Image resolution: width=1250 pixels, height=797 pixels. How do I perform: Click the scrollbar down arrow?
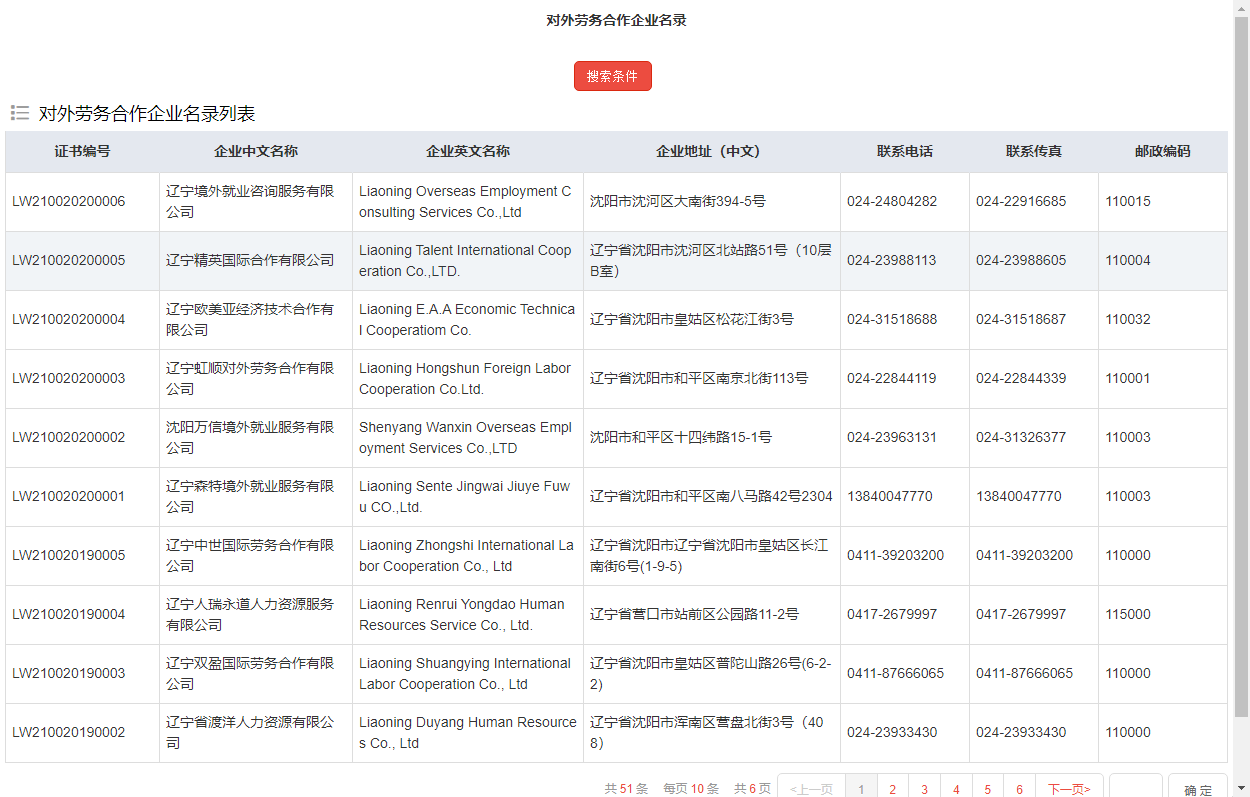tap(1242, 790)
